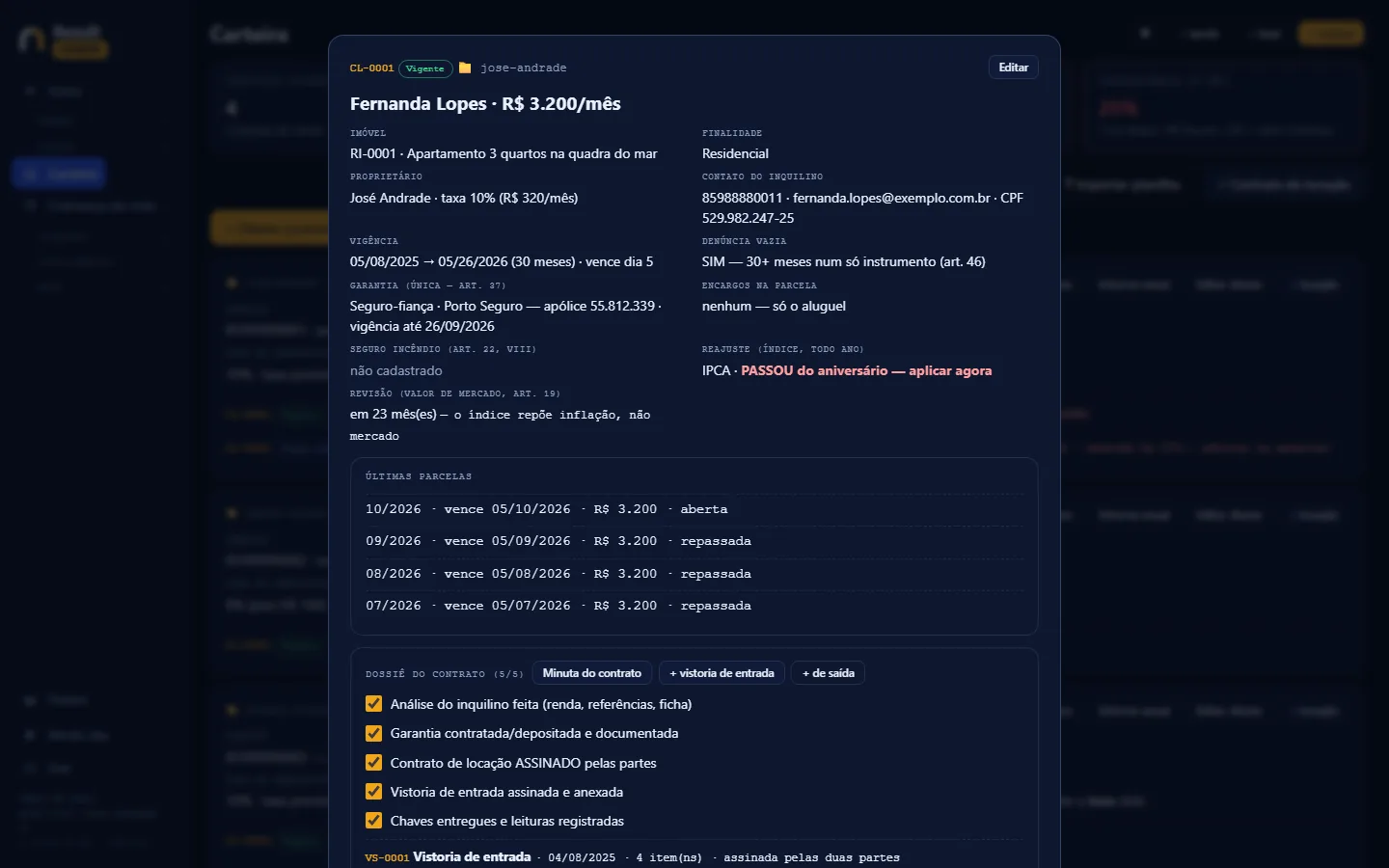Click the Residencial finalidade value
This screenshot has height=868, width=1389.
(735, 153)
